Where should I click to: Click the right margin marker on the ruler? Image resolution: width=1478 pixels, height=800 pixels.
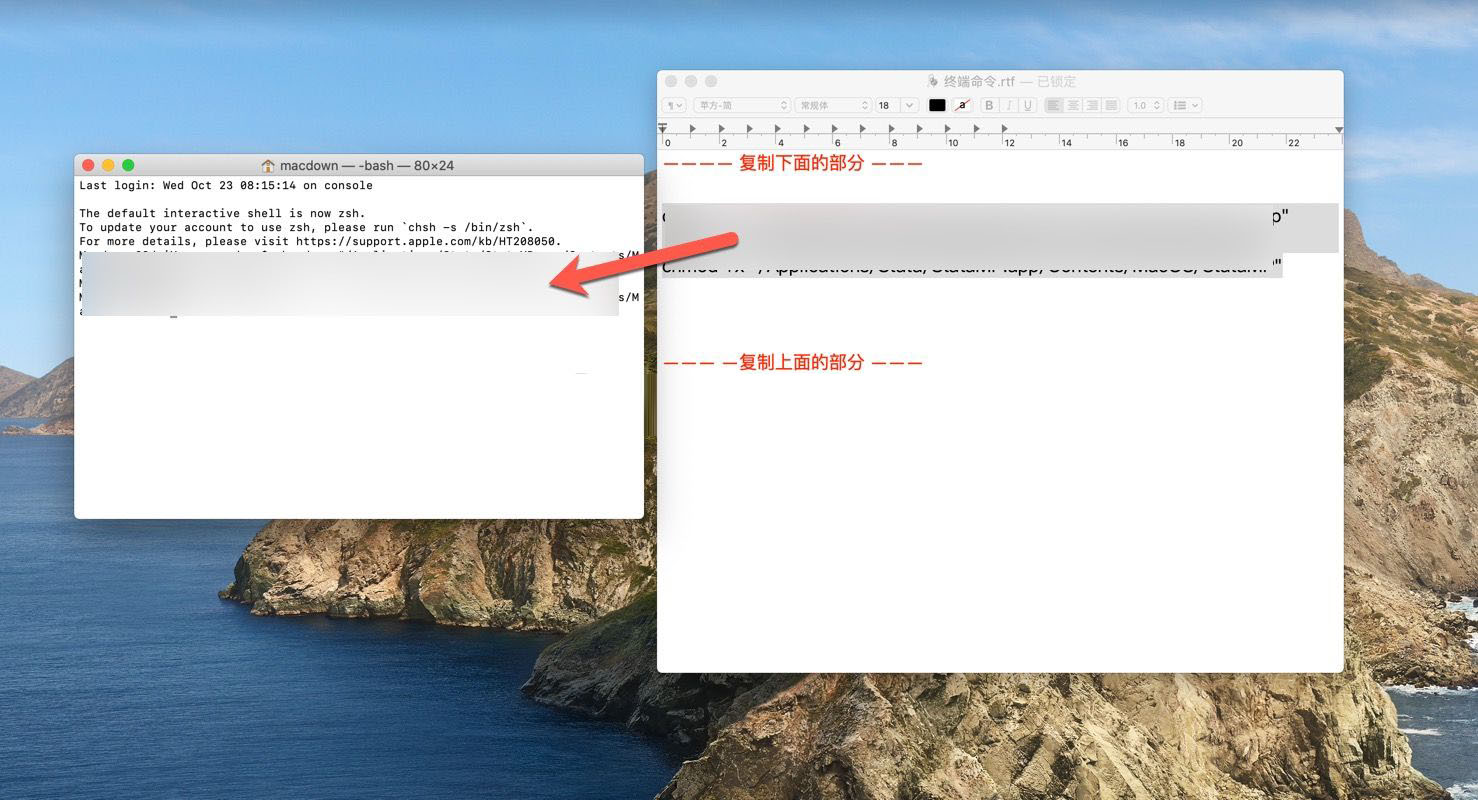pos(1338,130)
